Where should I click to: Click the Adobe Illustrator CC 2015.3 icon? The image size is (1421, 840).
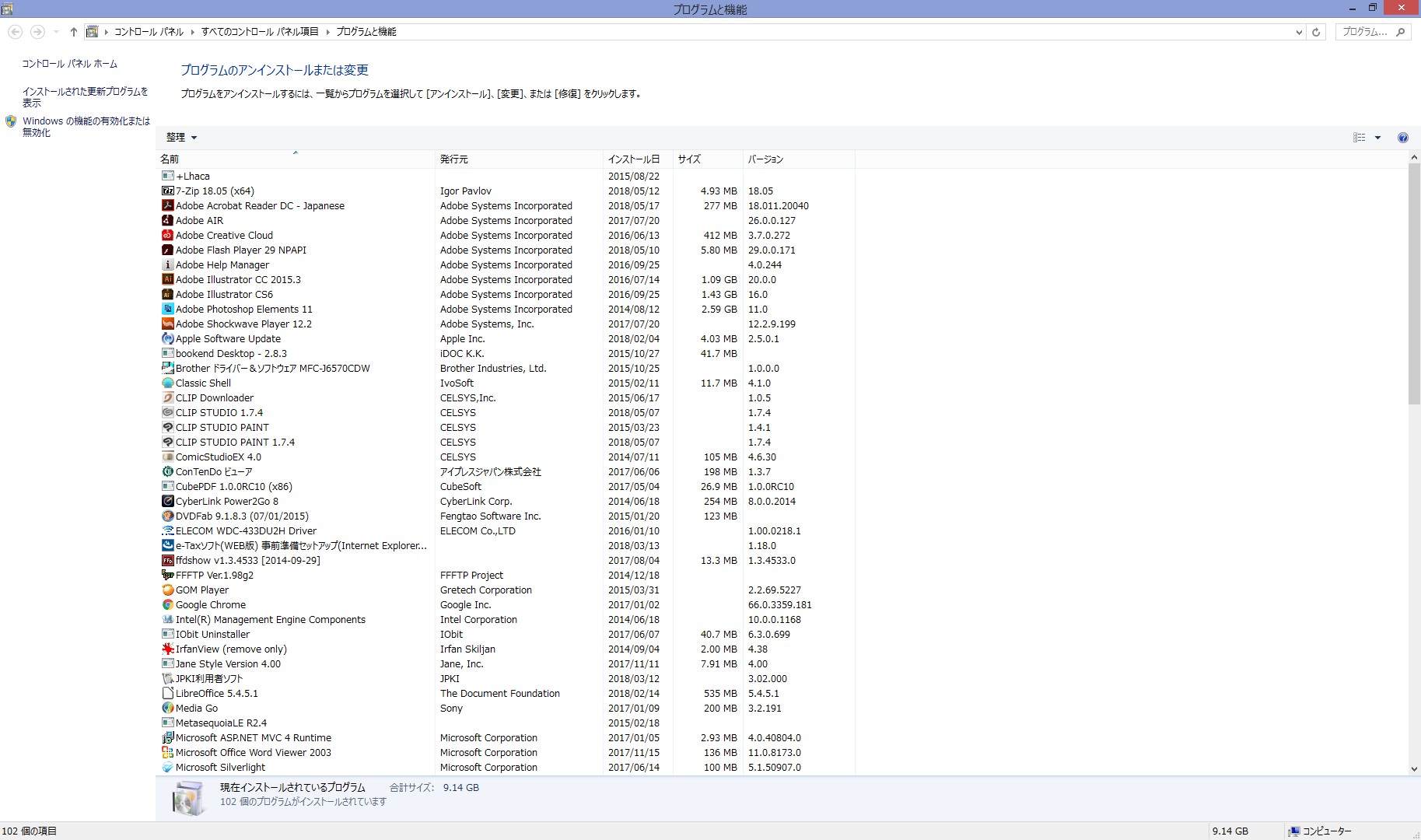click(167, 279)
